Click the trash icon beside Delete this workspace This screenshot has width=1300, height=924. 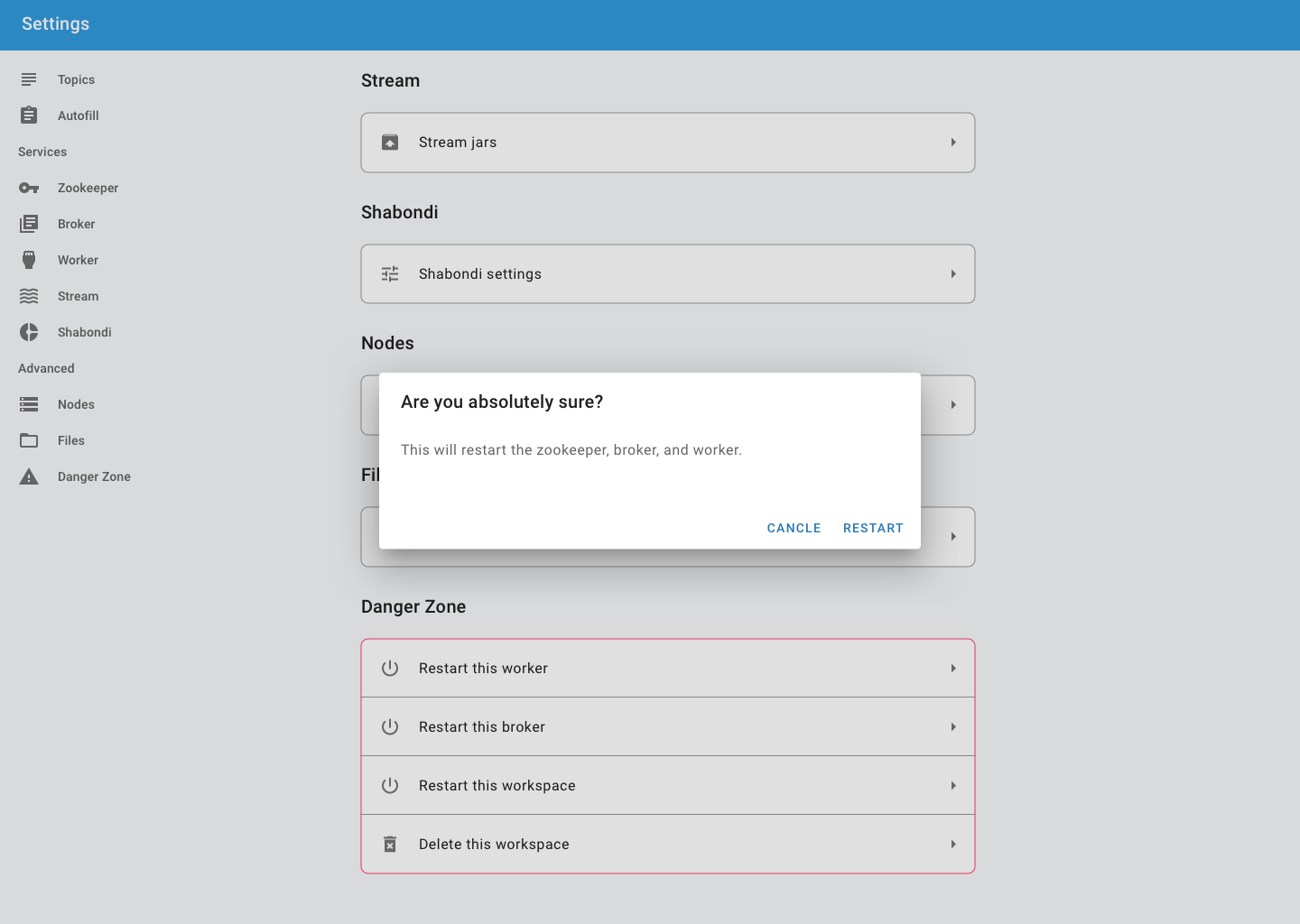[390, 845]
